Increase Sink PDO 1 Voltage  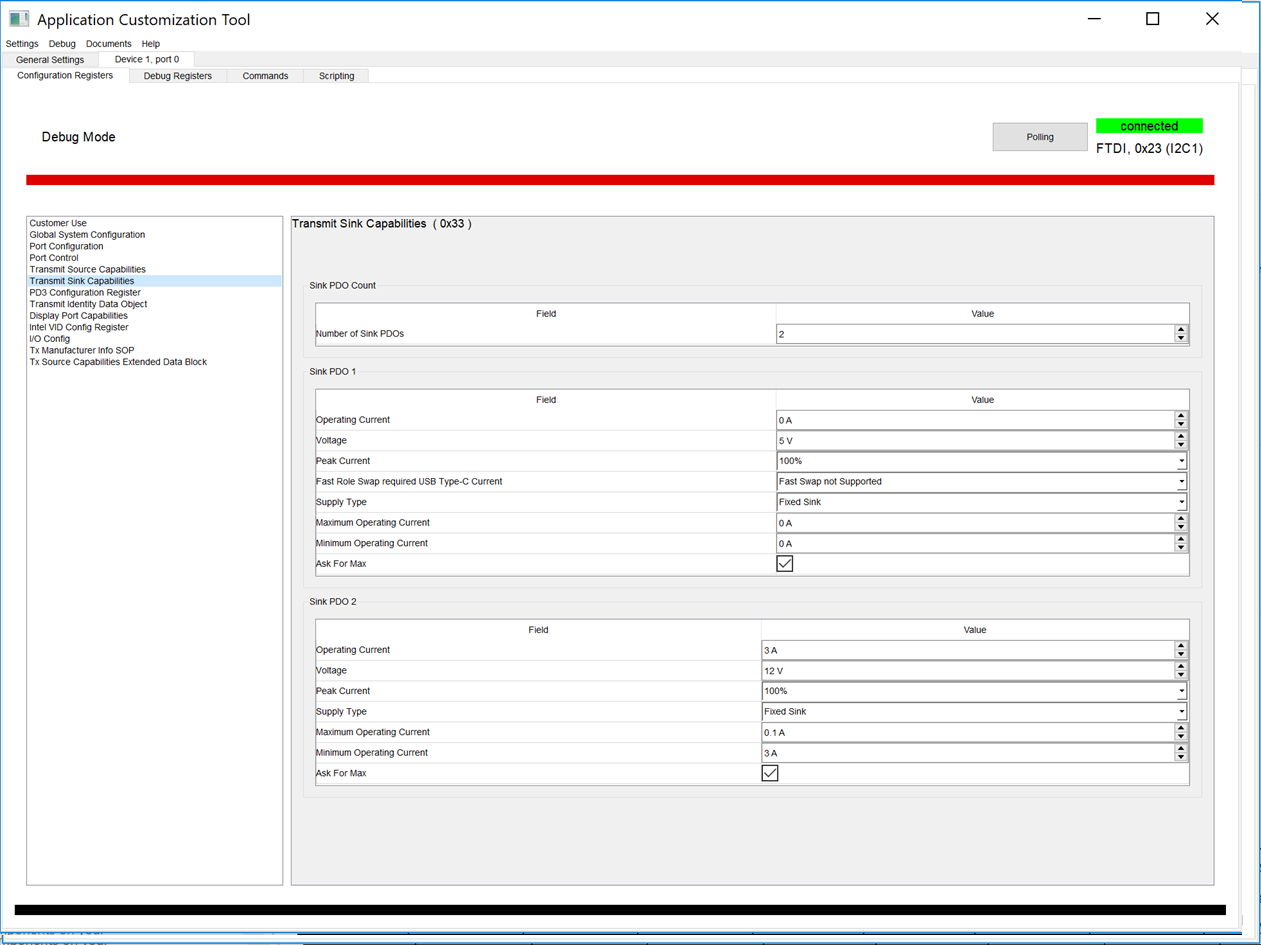click(1181, 436)
